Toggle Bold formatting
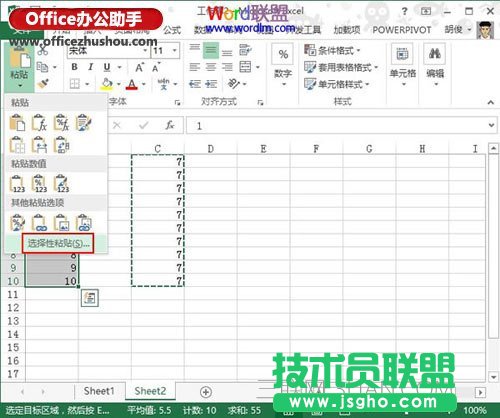The width and height of the screenshot is (500, 418). coord(75,67)
